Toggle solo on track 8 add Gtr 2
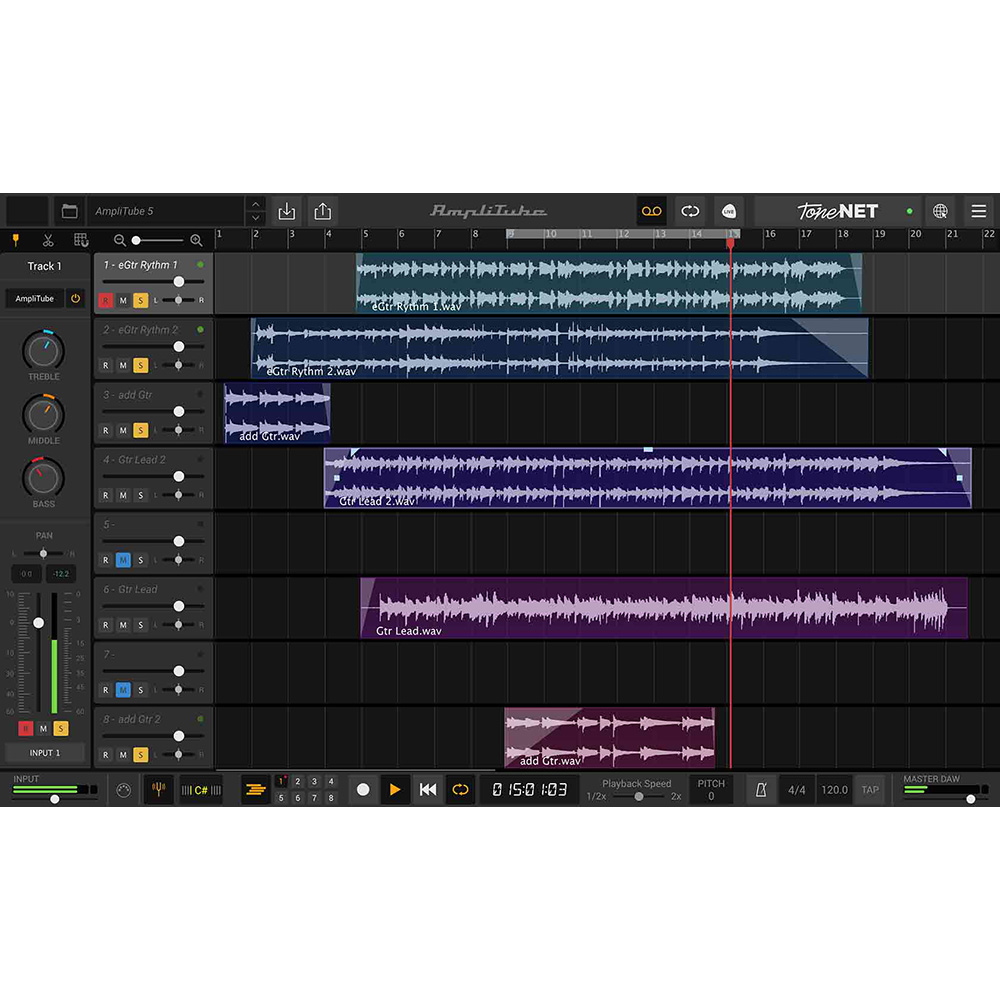Image resolution: width=1000 pixels, height=1000 pixels. tap(141, 755)
